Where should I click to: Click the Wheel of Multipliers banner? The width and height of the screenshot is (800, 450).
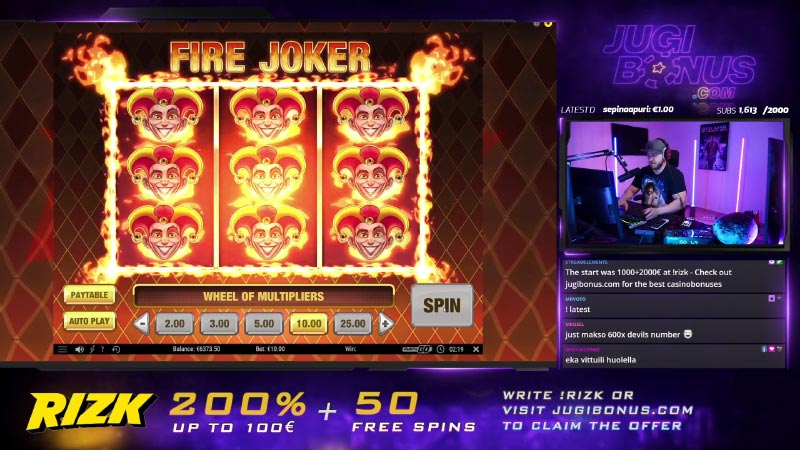pyautogui.click(x=263, y=296)
